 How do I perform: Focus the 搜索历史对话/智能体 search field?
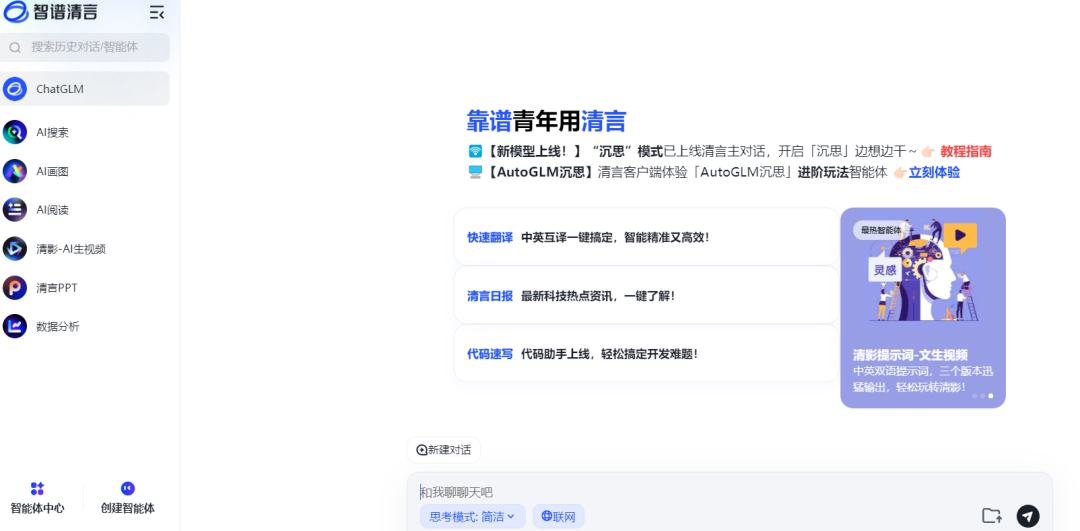point(85,48)
